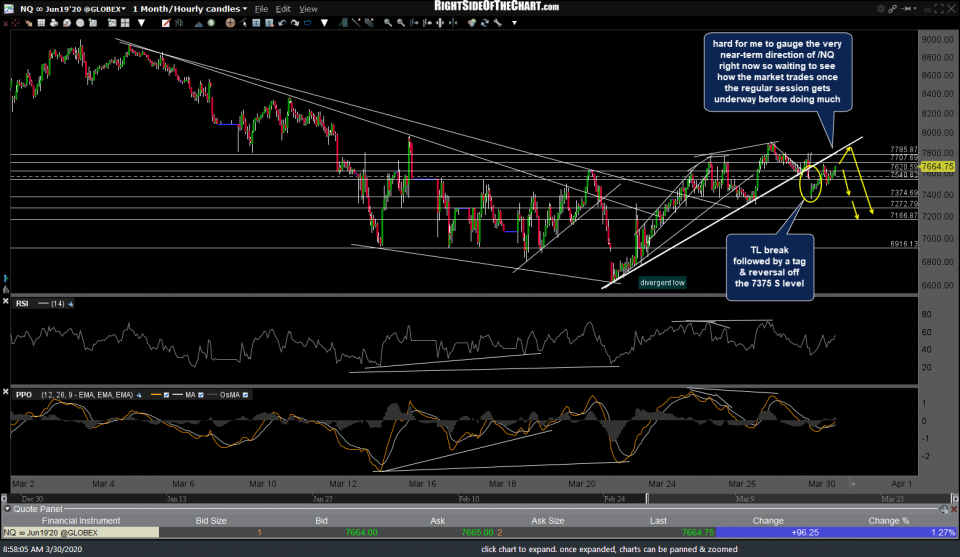Close the RSI indicator panel

coord(6,301)
